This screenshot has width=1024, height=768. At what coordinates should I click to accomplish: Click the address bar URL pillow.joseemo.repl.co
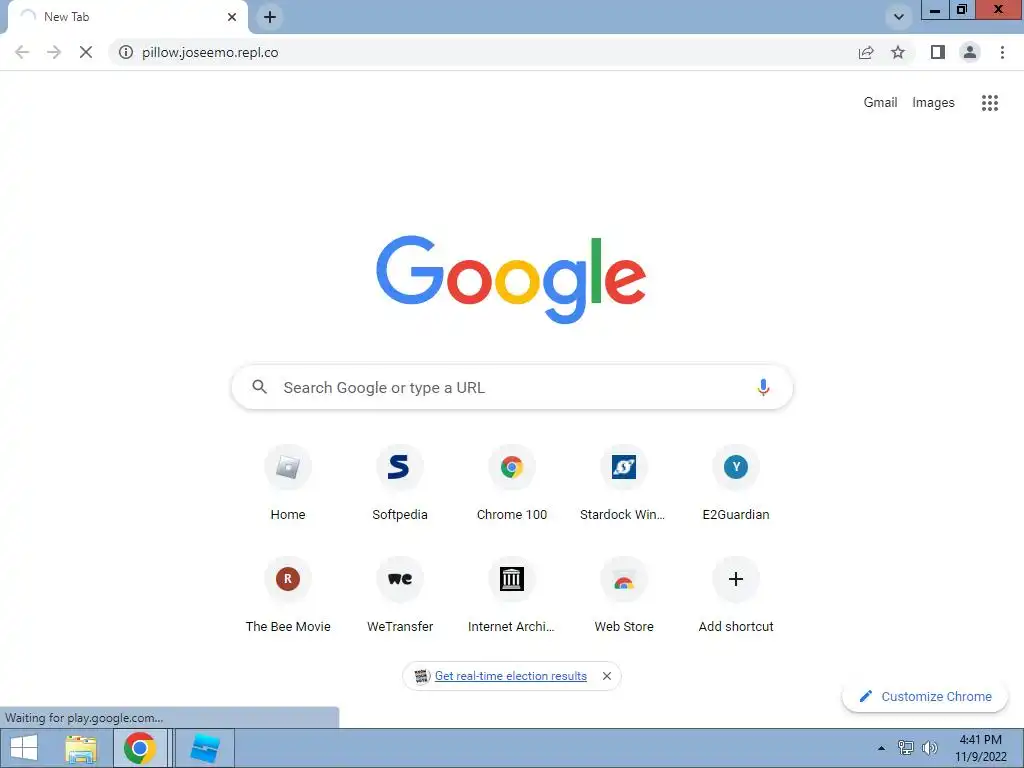click(210, 52)
